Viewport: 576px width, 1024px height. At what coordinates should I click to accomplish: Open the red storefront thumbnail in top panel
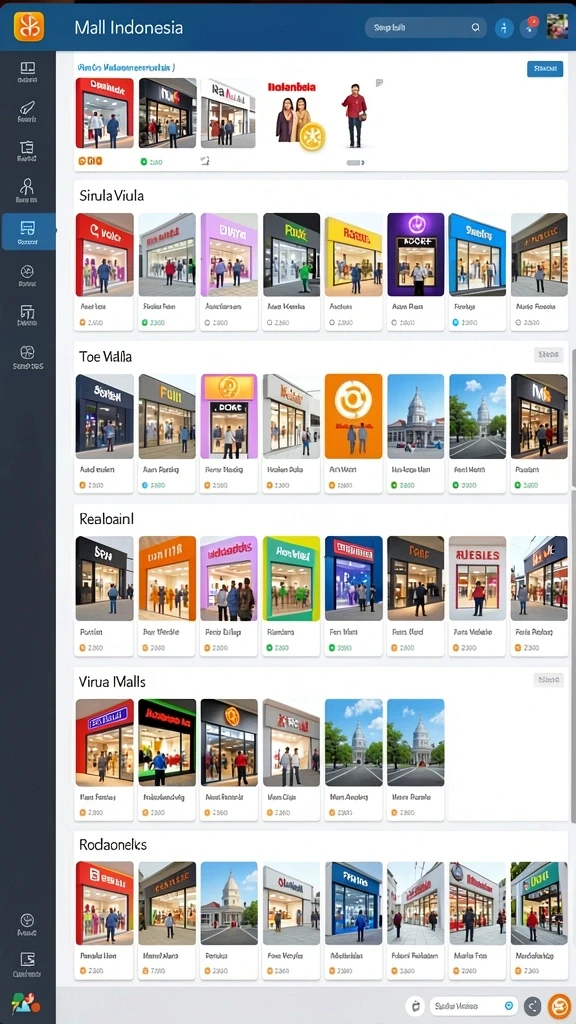pos(104,113)
